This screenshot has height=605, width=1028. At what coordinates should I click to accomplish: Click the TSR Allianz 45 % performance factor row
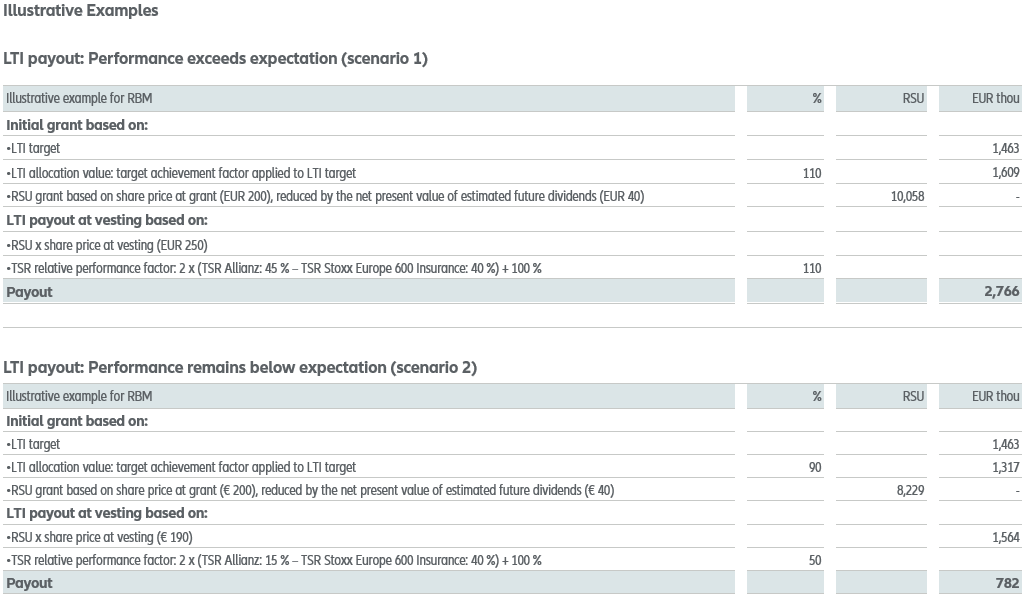coord(274,268)
